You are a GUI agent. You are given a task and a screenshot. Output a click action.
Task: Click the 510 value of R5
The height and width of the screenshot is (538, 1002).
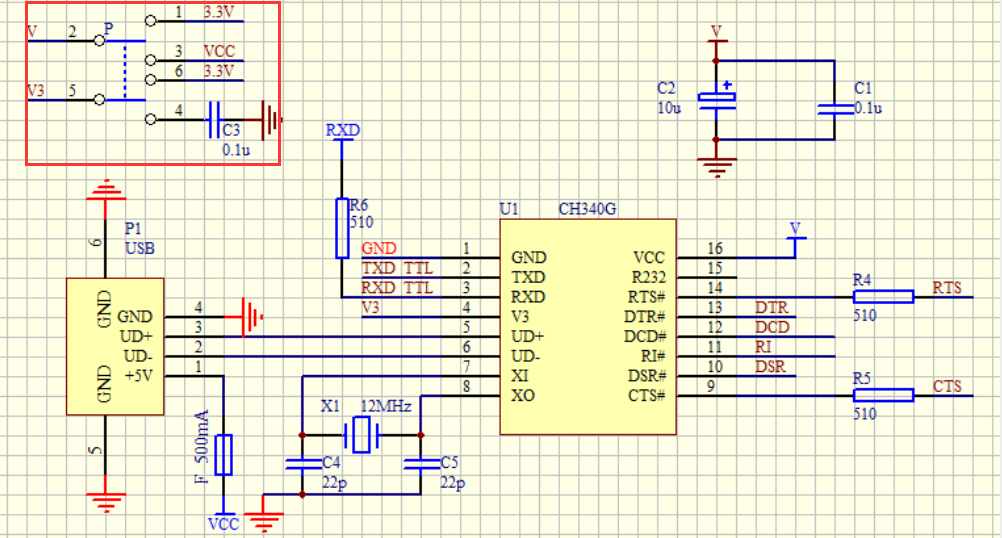865,413
